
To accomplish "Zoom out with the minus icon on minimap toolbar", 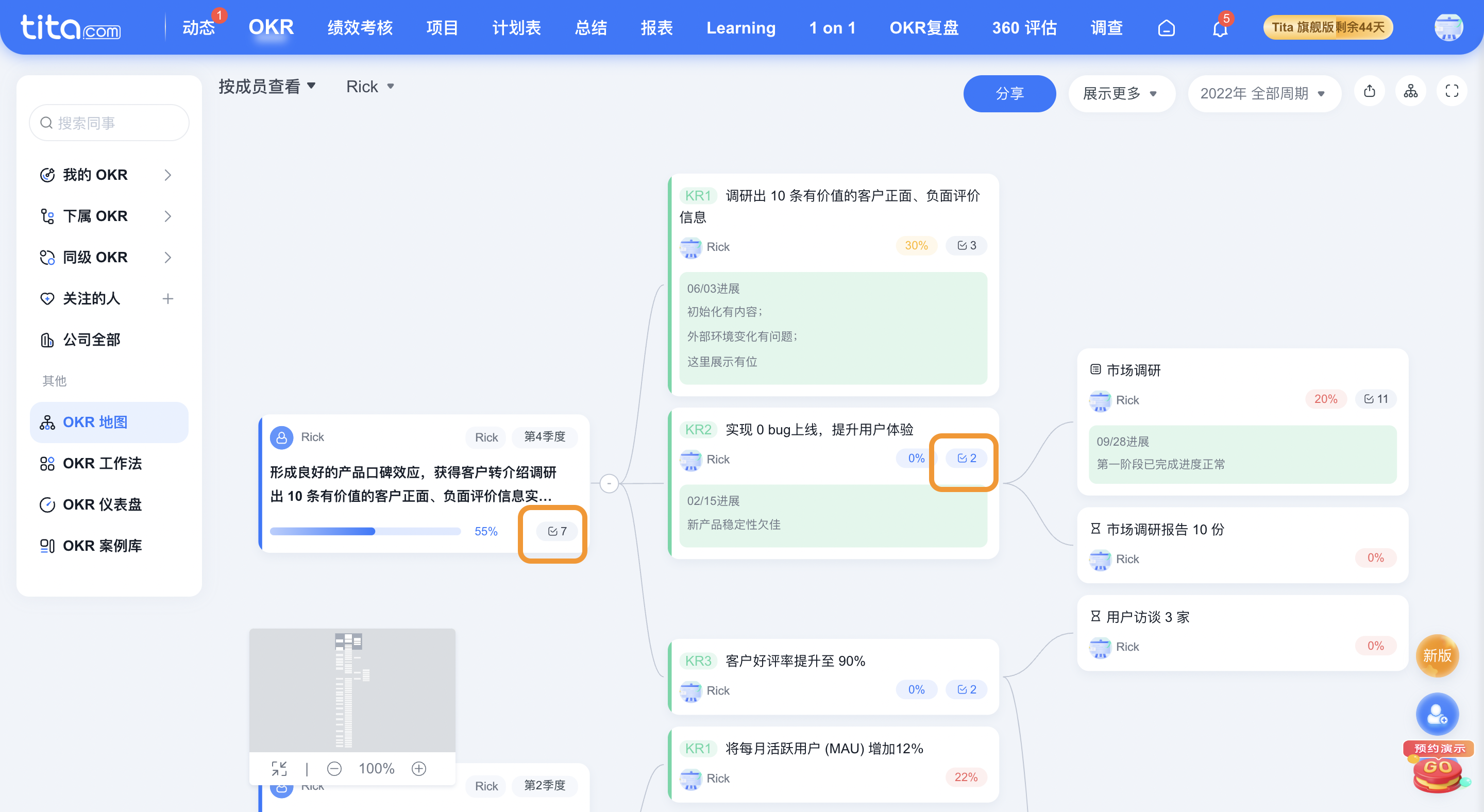I will tap(334, 768).
